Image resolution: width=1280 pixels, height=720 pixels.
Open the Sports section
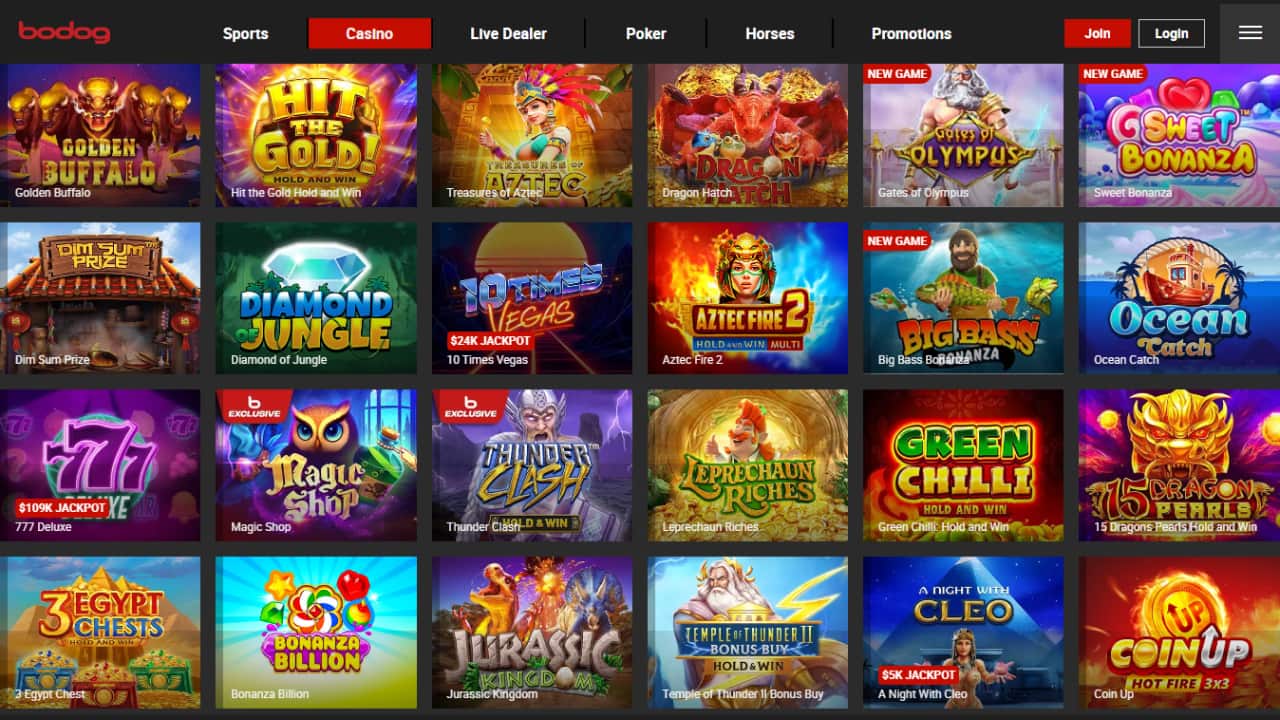tap(245, 33)
